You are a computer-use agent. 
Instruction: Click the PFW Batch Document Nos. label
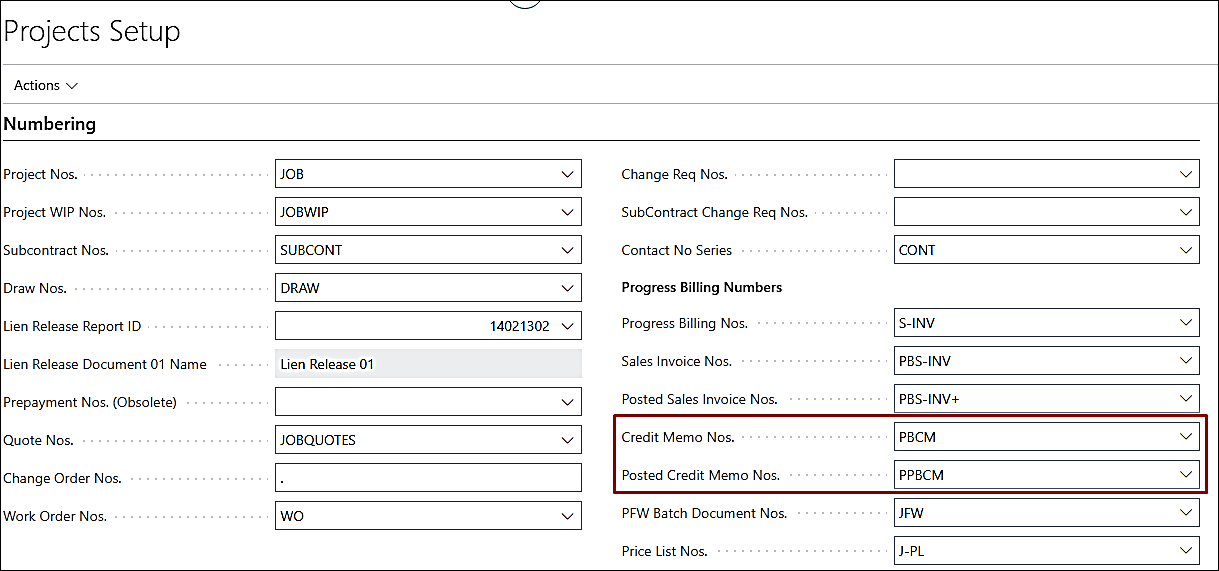point(704,513)
